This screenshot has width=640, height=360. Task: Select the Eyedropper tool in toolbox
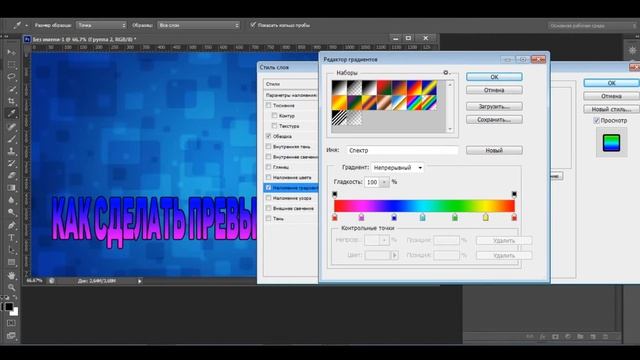[11, 113]
